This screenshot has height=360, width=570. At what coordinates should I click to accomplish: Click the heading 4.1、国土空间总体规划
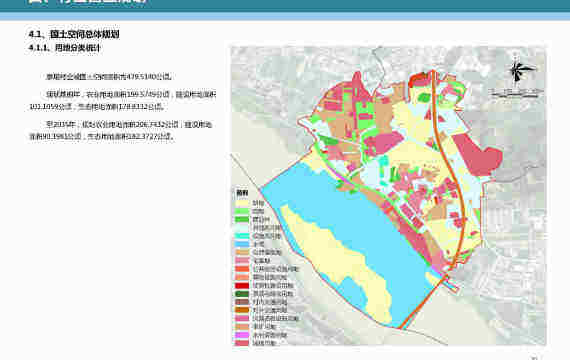click(x=74, y=34)
